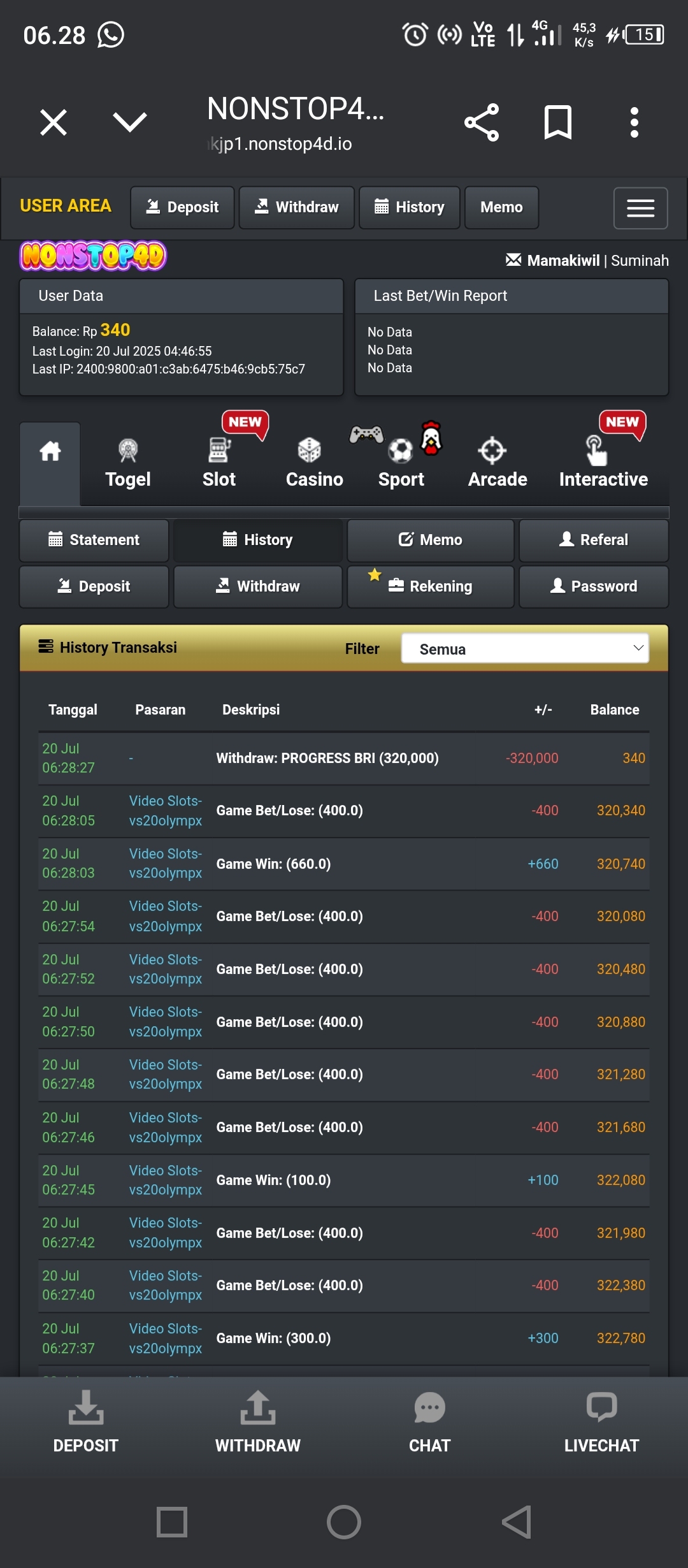Click the battery indicator in the status bar
Viewport: 688px width, 1568px height.
pos(645,34)
